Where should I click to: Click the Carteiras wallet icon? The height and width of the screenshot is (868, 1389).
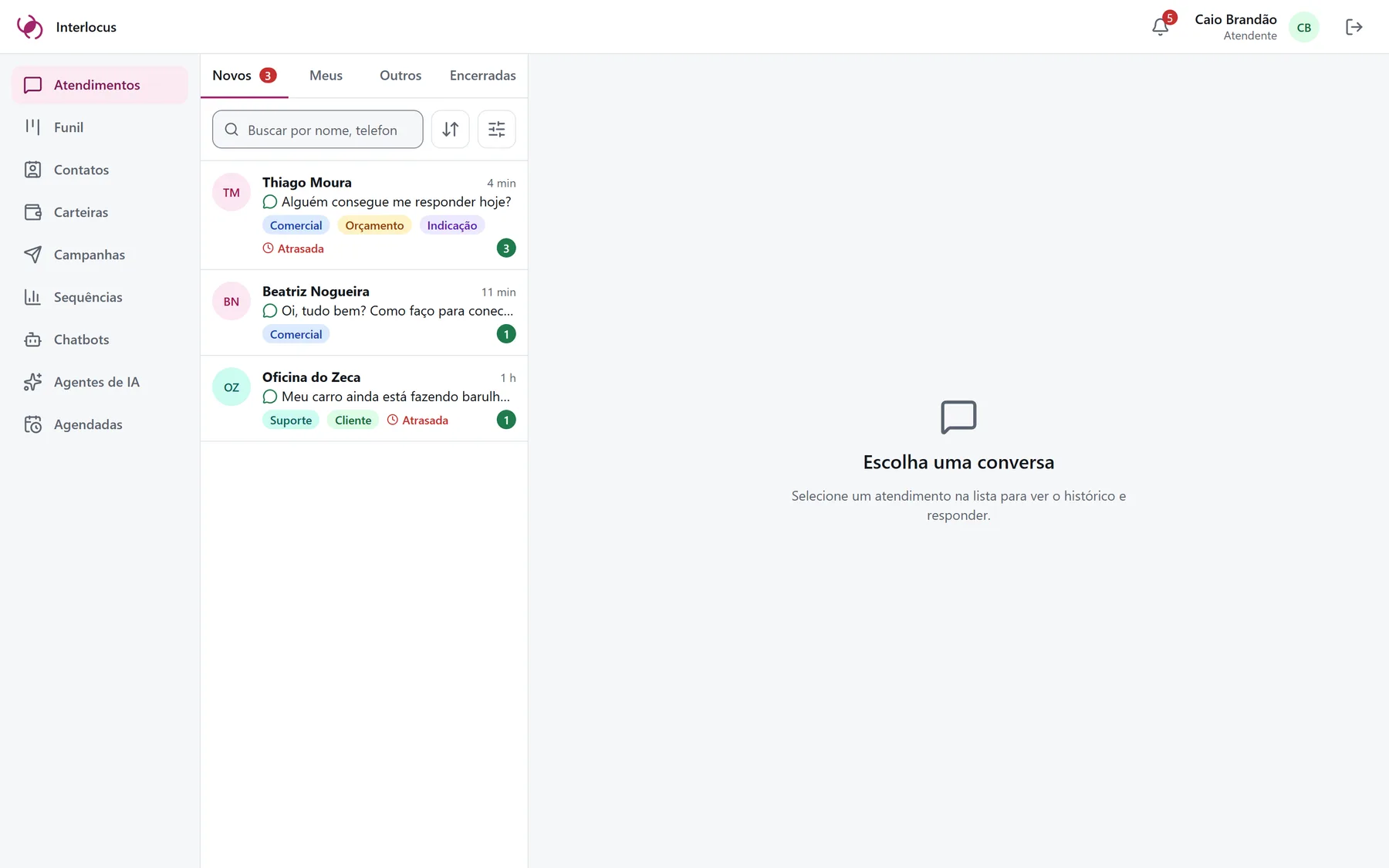(32, 211)
